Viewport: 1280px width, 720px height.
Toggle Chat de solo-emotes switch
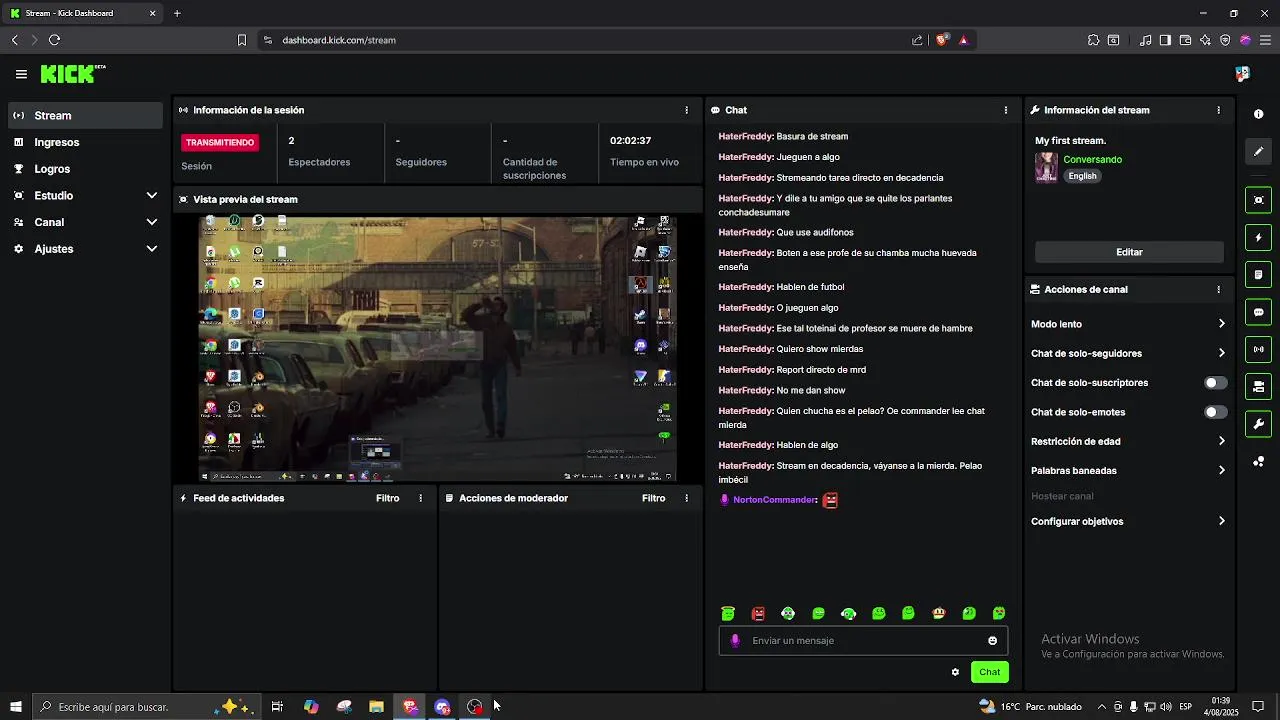(x=1215, y=412)
